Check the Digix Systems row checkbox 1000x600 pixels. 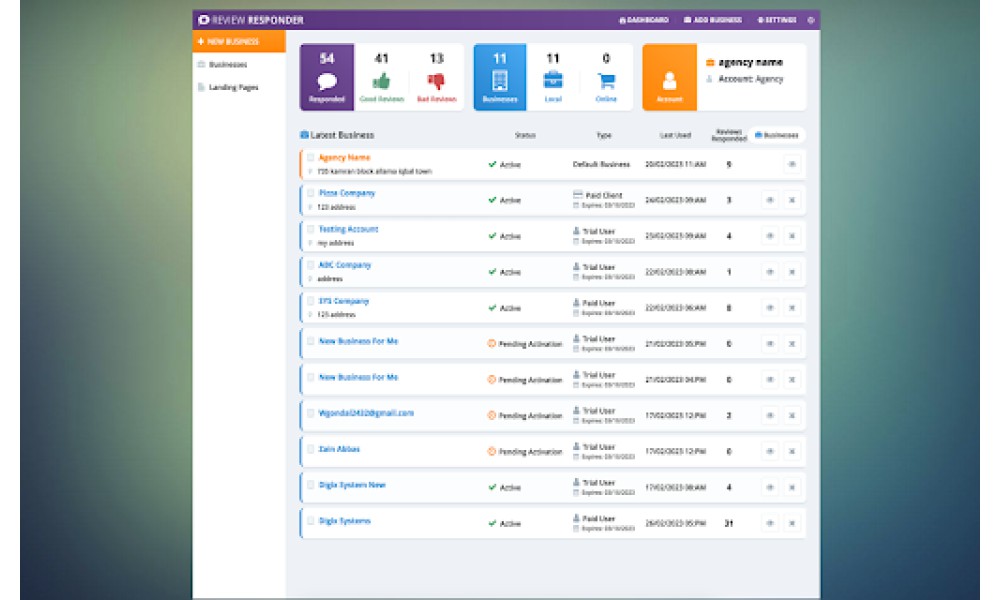point(311,521)
